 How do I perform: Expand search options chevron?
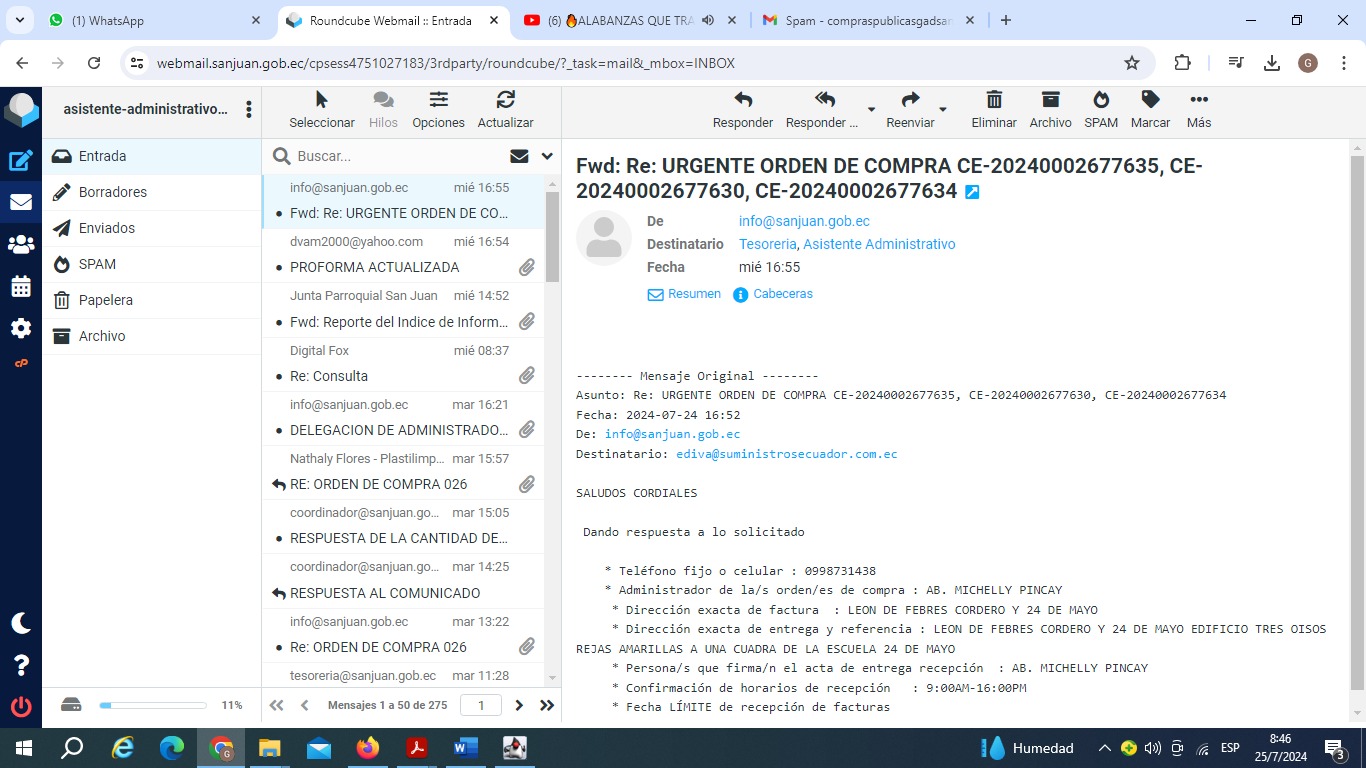tap(547, 156)
